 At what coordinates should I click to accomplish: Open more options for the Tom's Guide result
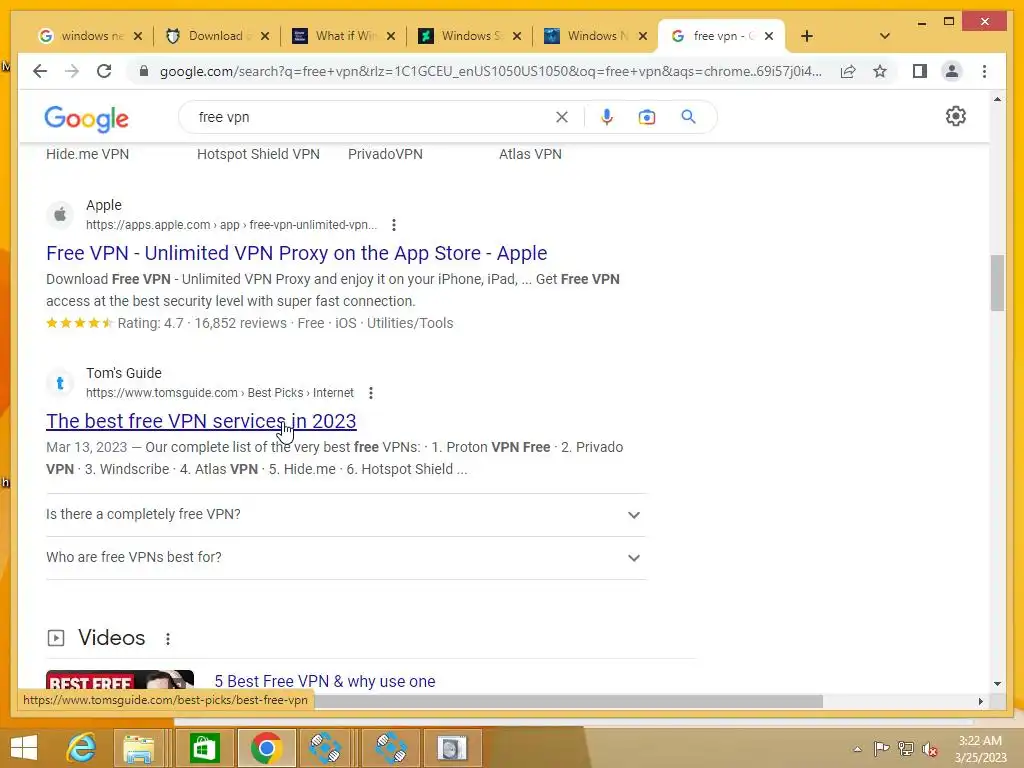[371, 392]
